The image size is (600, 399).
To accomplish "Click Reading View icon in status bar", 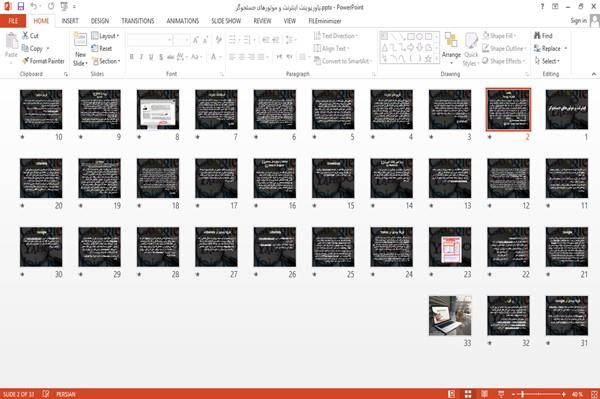I will (x=484, y=394).
